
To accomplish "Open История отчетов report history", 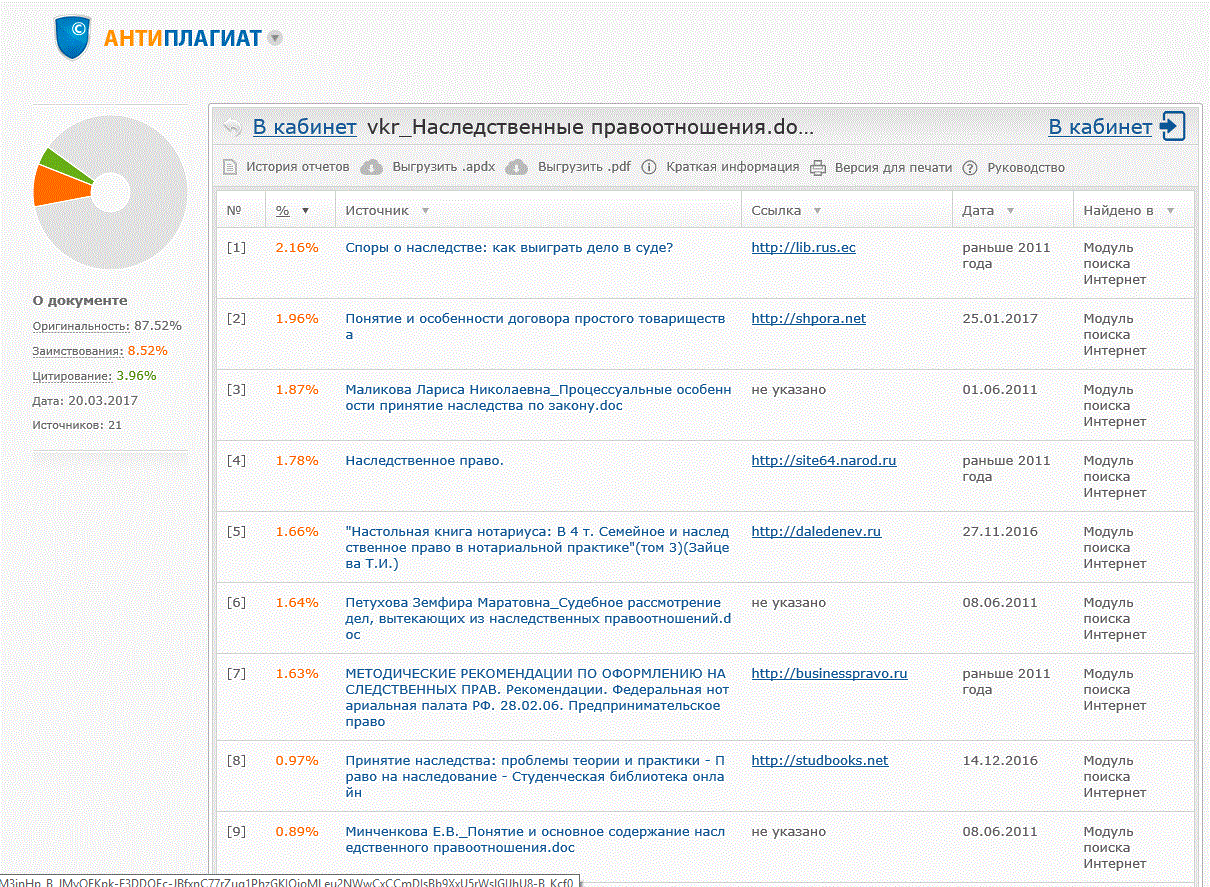I will 297,167.
